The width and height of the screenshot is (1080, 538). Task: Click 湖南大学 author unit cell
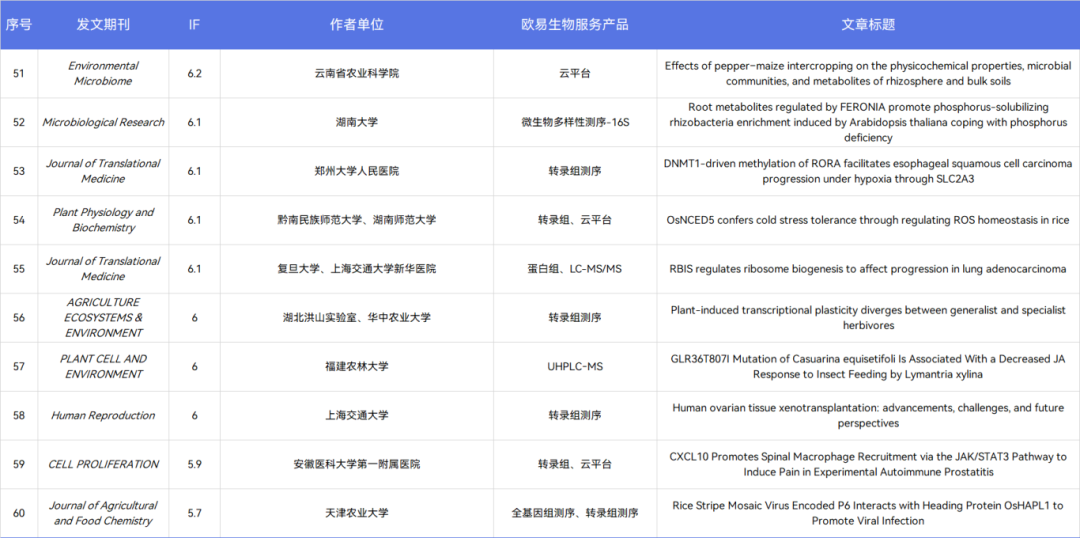357,122
